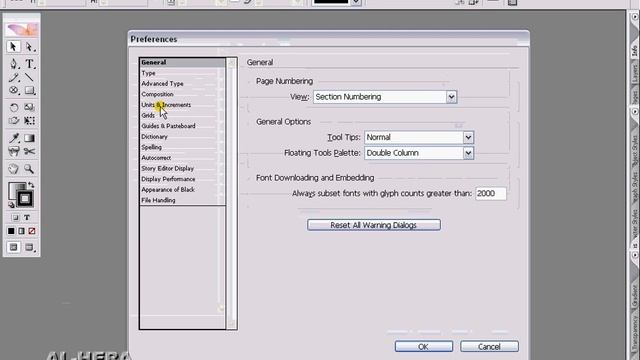Select the Rotate tool
The height and width of the screenshot is (360, 640).
point(13,107)
